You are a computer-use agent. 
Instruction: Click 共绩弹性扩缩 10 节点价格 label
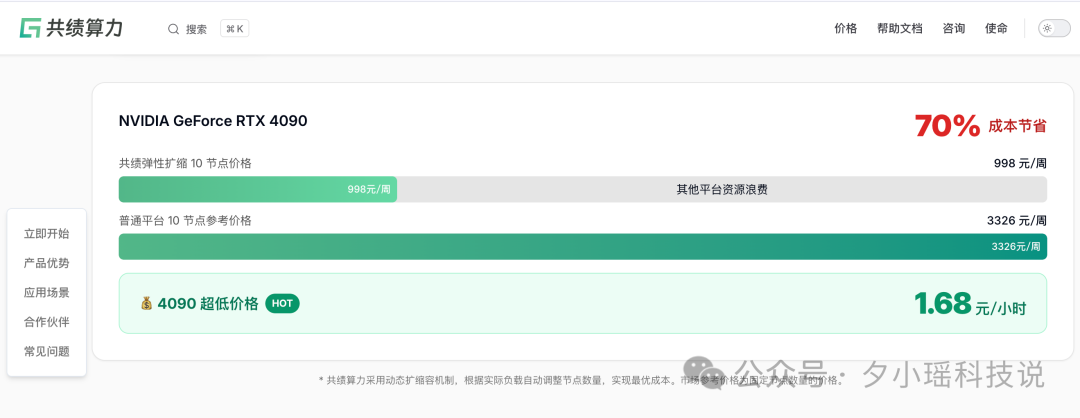tap(185, 163)
